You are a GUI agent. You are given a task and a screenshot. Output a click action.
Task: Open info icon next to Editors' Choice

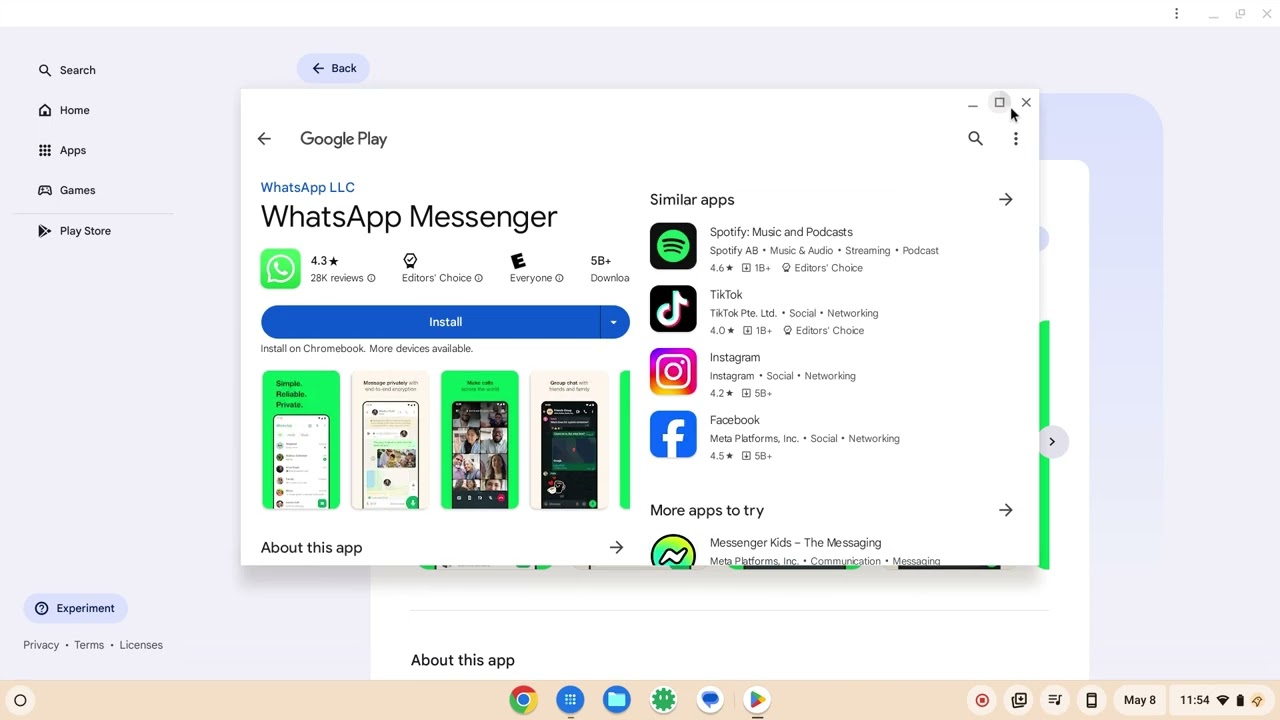click(478, 278)
